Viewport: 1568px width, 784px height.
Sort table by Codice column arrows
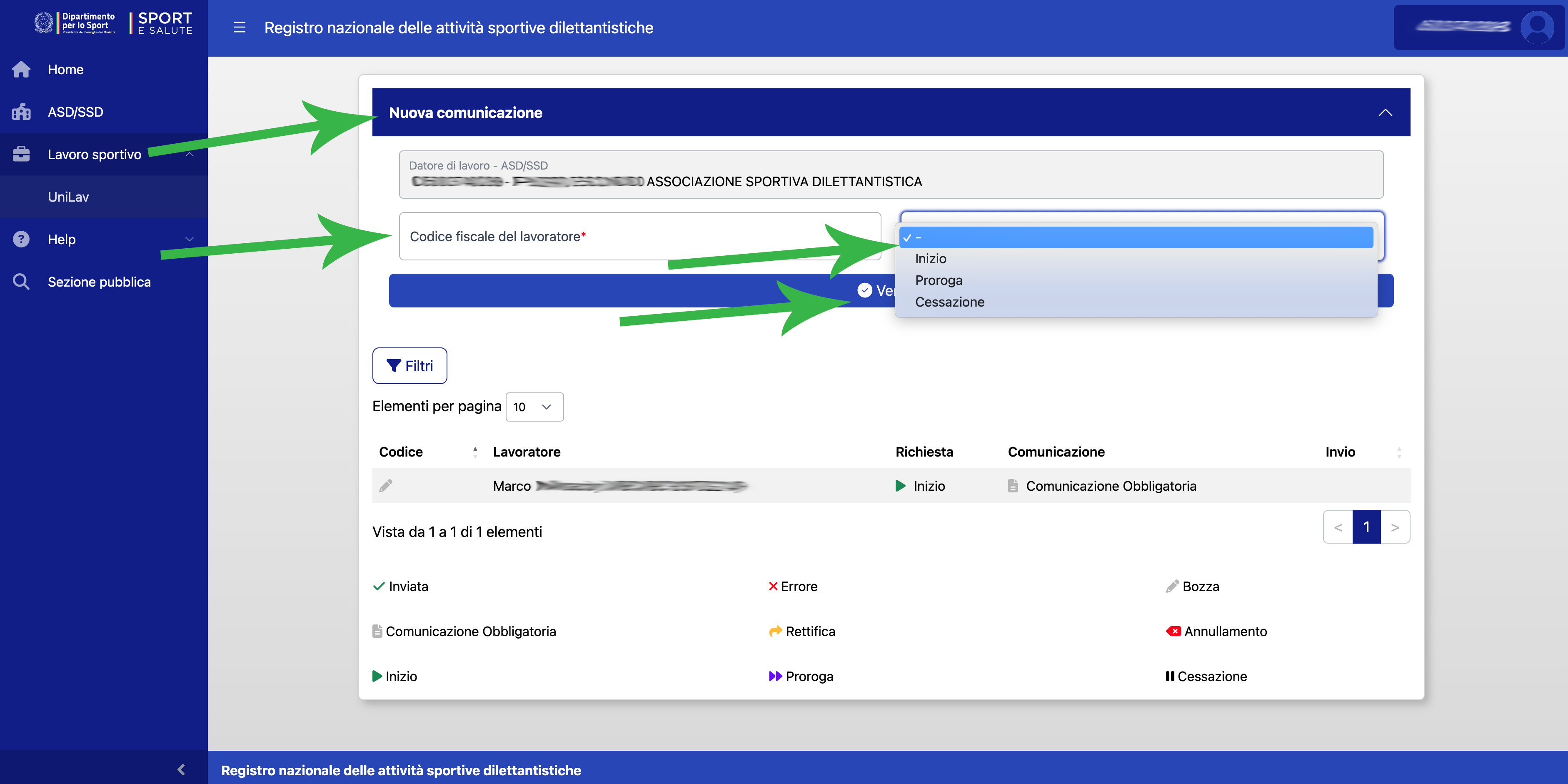[x=475, y=452]
